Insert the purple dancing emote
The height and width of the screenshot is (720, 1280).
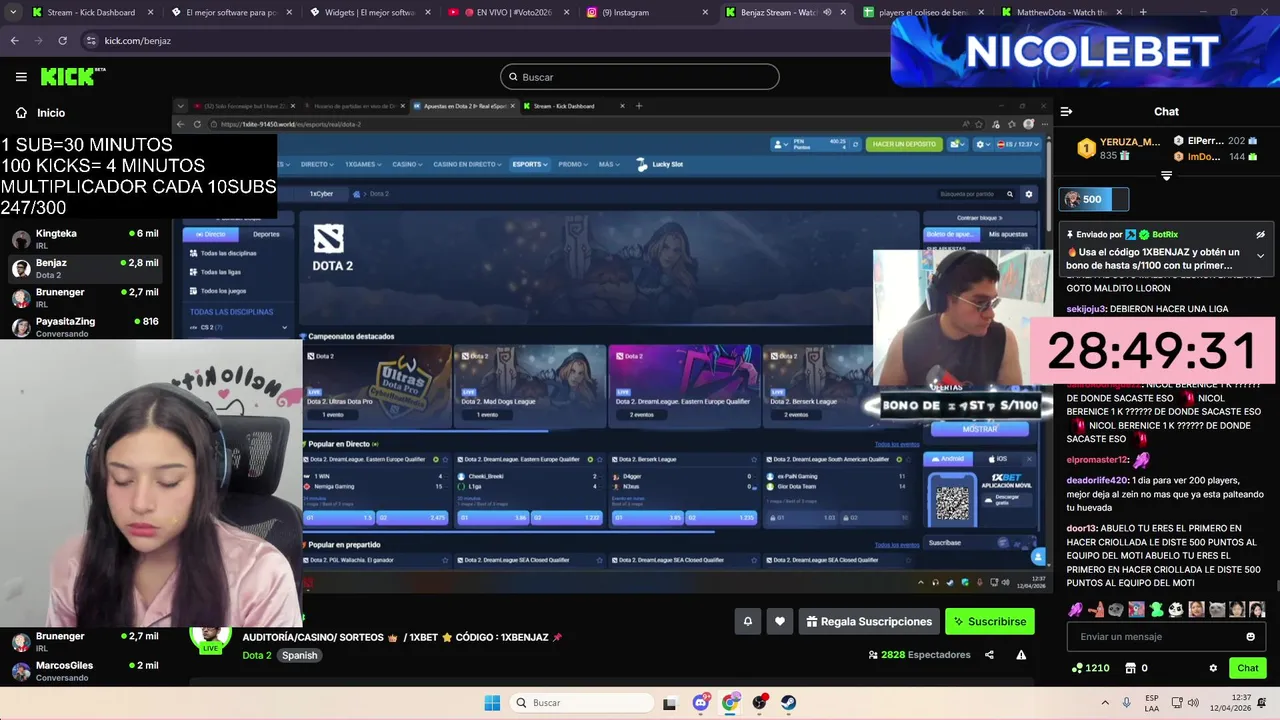(1076, 609)
